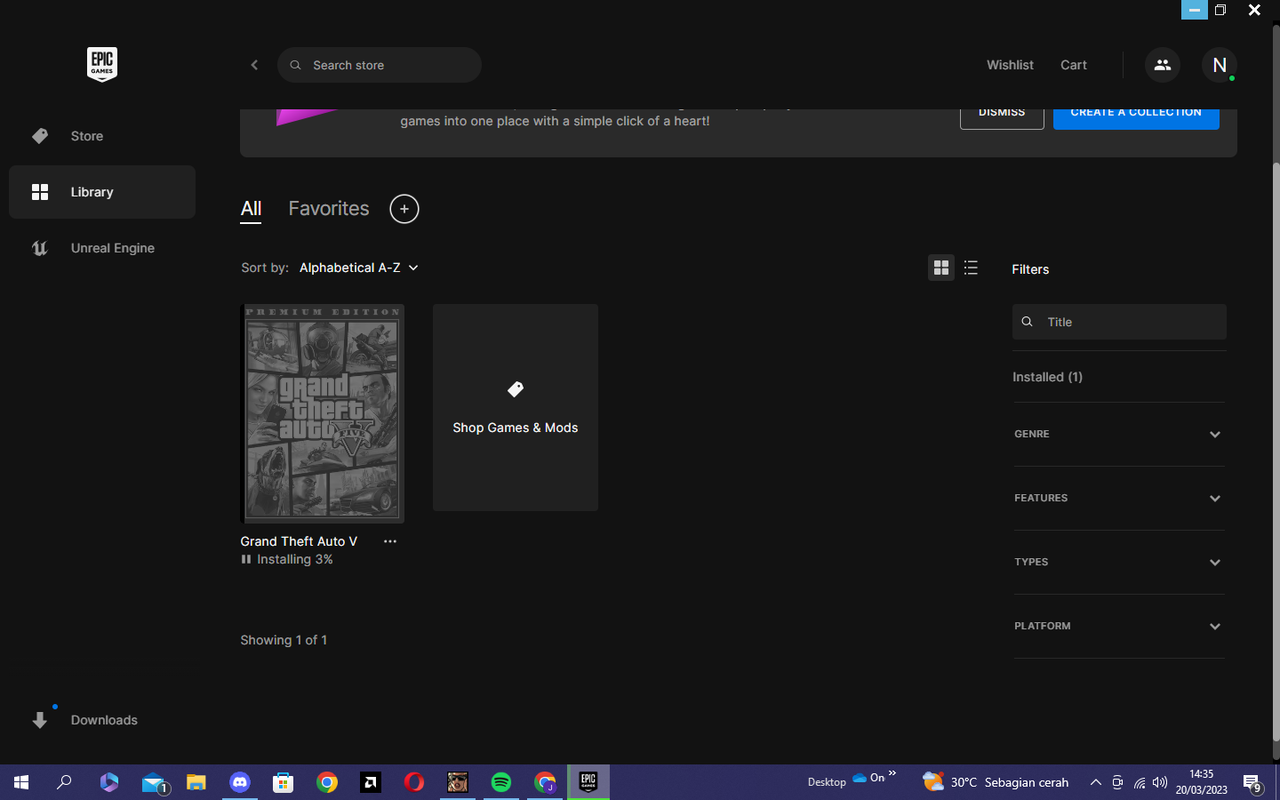Click the Meet Now camera tray icon

pos(1117,782)
